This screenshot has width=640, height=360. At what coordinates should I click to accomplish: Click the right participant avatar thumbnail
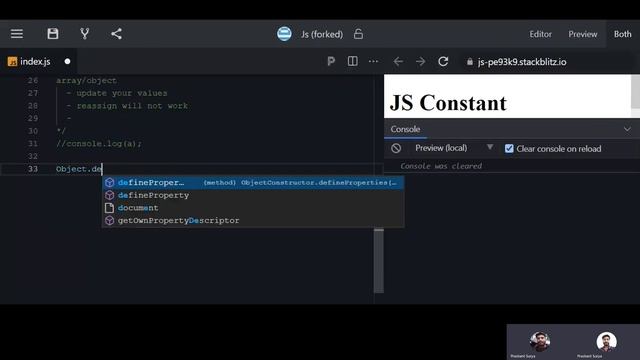606,342
